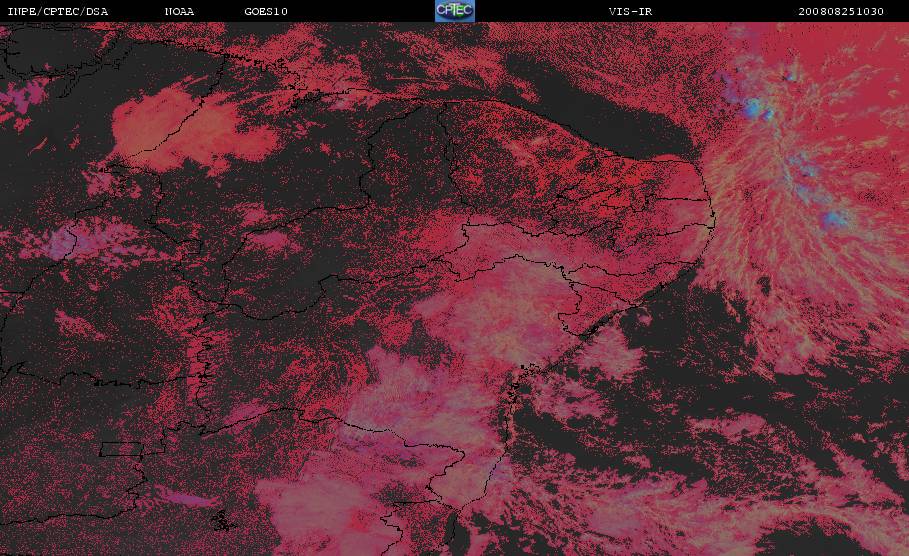Click the 200808251030 timestamp

pos(841,12)
